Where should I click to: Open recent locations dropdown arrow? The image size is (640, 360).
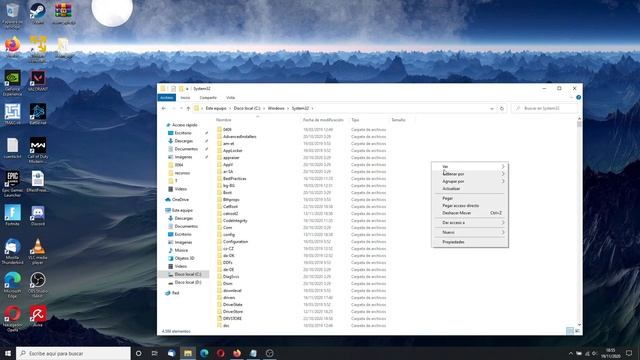(x=181, y=109)
